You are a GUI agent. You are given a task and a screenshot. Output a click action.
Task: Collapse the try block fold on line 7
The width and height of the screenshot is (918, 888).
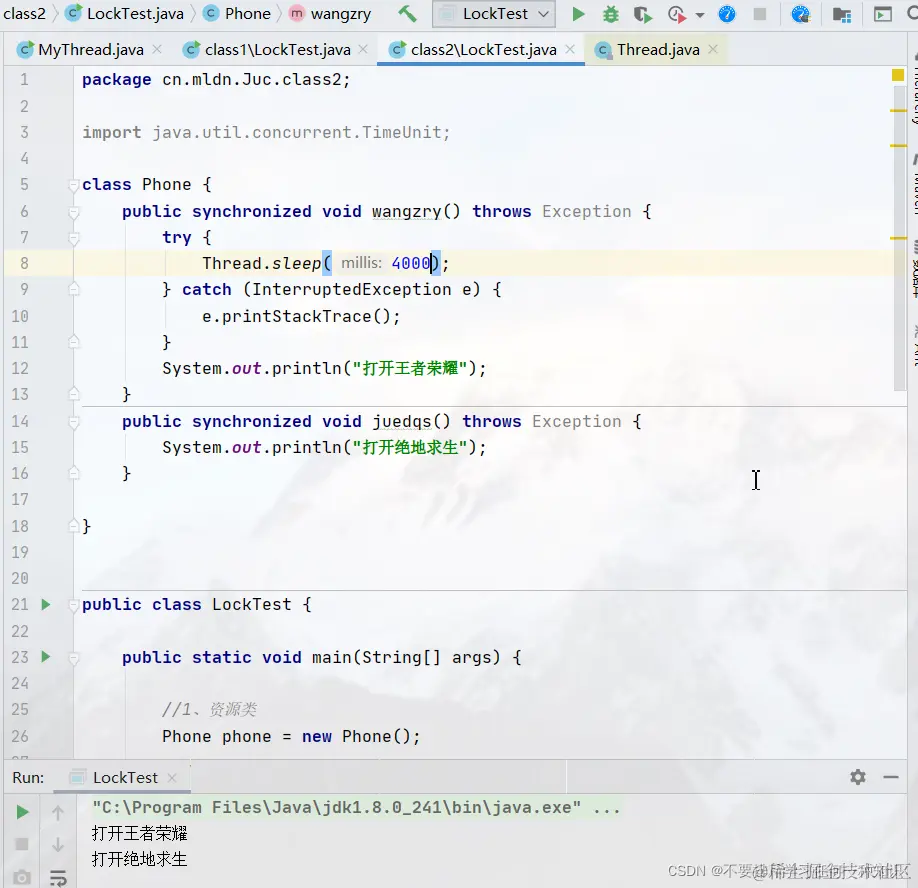(x=74, y=238)
